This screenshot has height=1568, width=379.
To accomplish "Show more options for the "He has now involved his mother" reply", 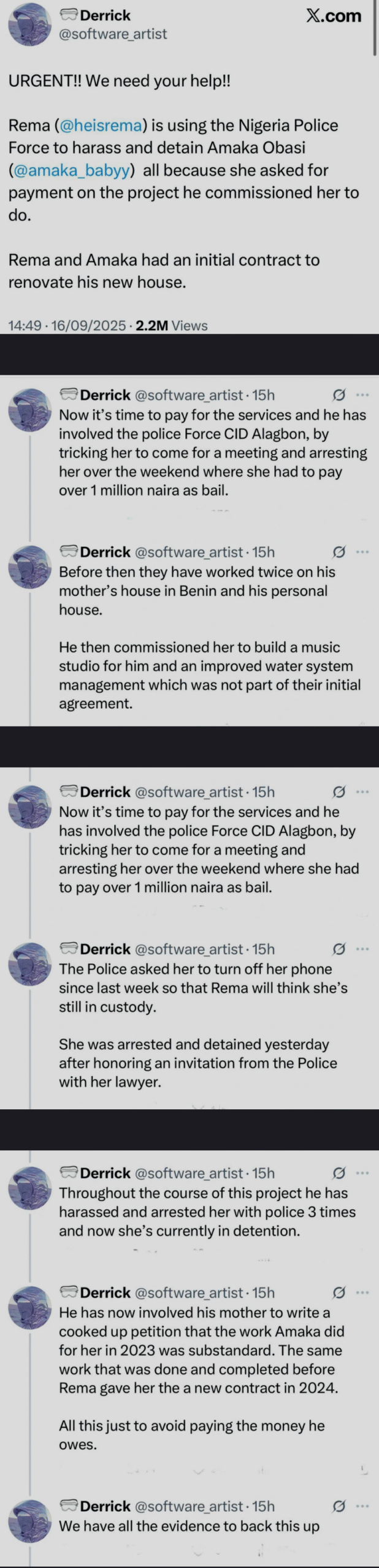I will point(362,1292).
